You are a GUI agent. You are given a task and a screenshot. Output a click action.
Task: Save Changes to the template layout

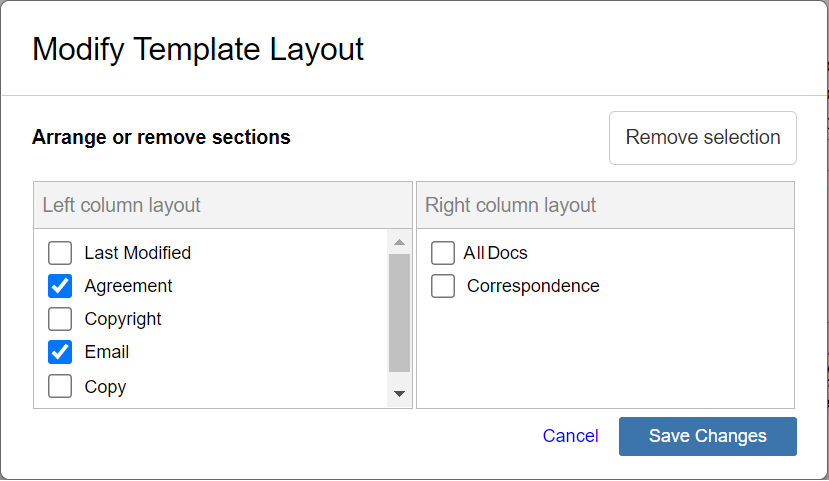pyautogui.click(x=707, y=436)
